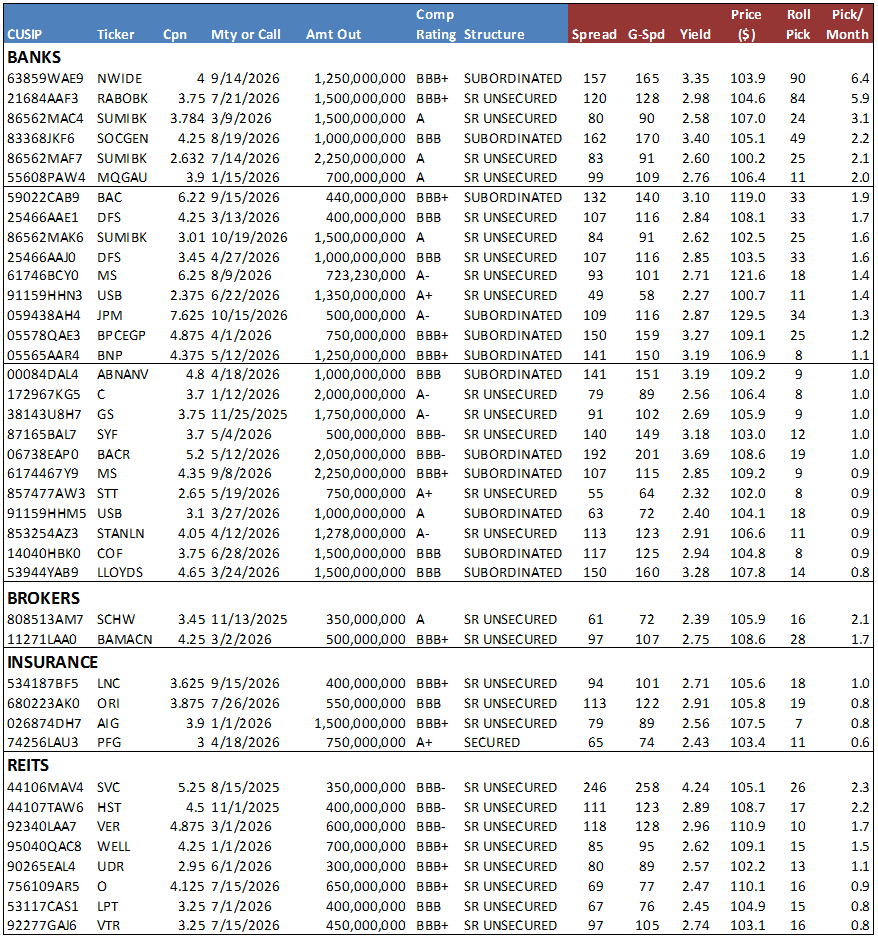Click the Mty or Call column header

[246, 34]
